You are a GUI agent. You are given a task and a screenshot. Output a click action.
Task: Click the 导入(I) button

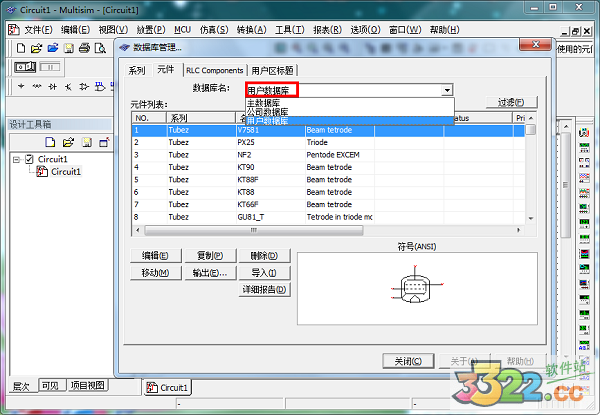coord(264,273)
